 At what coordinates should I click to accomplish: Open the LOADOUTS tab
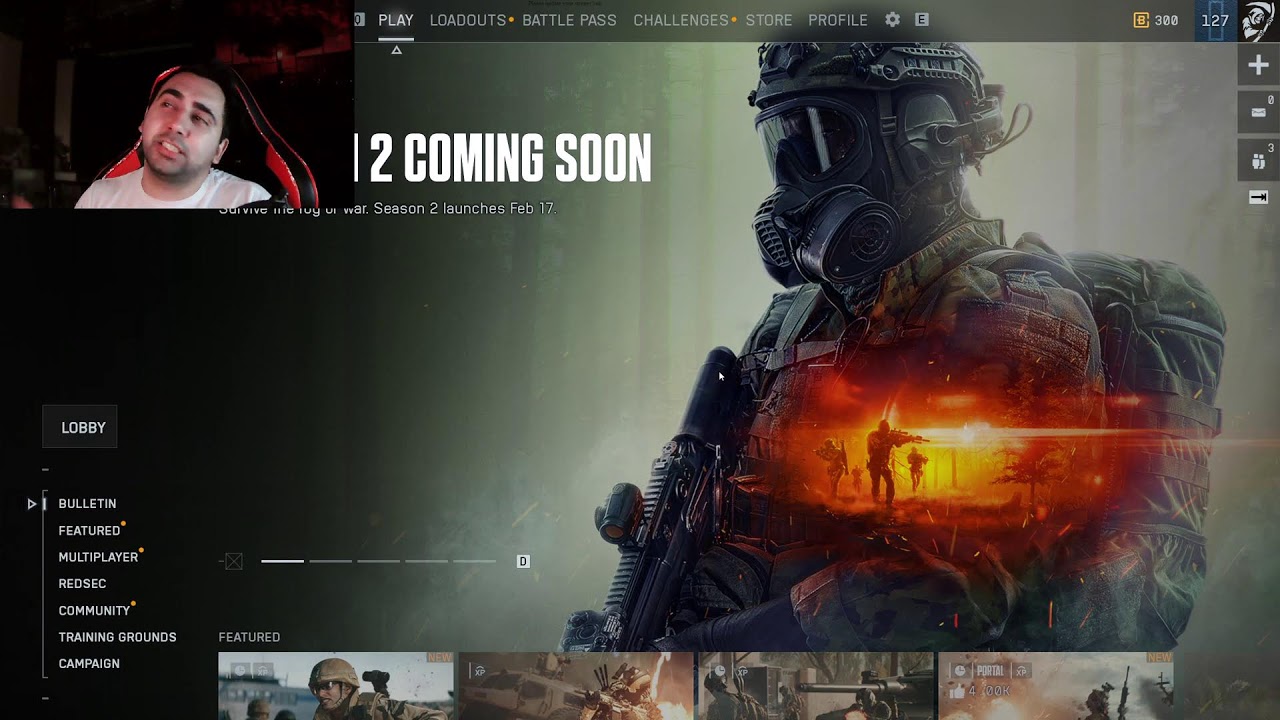(x=468, y=20)
